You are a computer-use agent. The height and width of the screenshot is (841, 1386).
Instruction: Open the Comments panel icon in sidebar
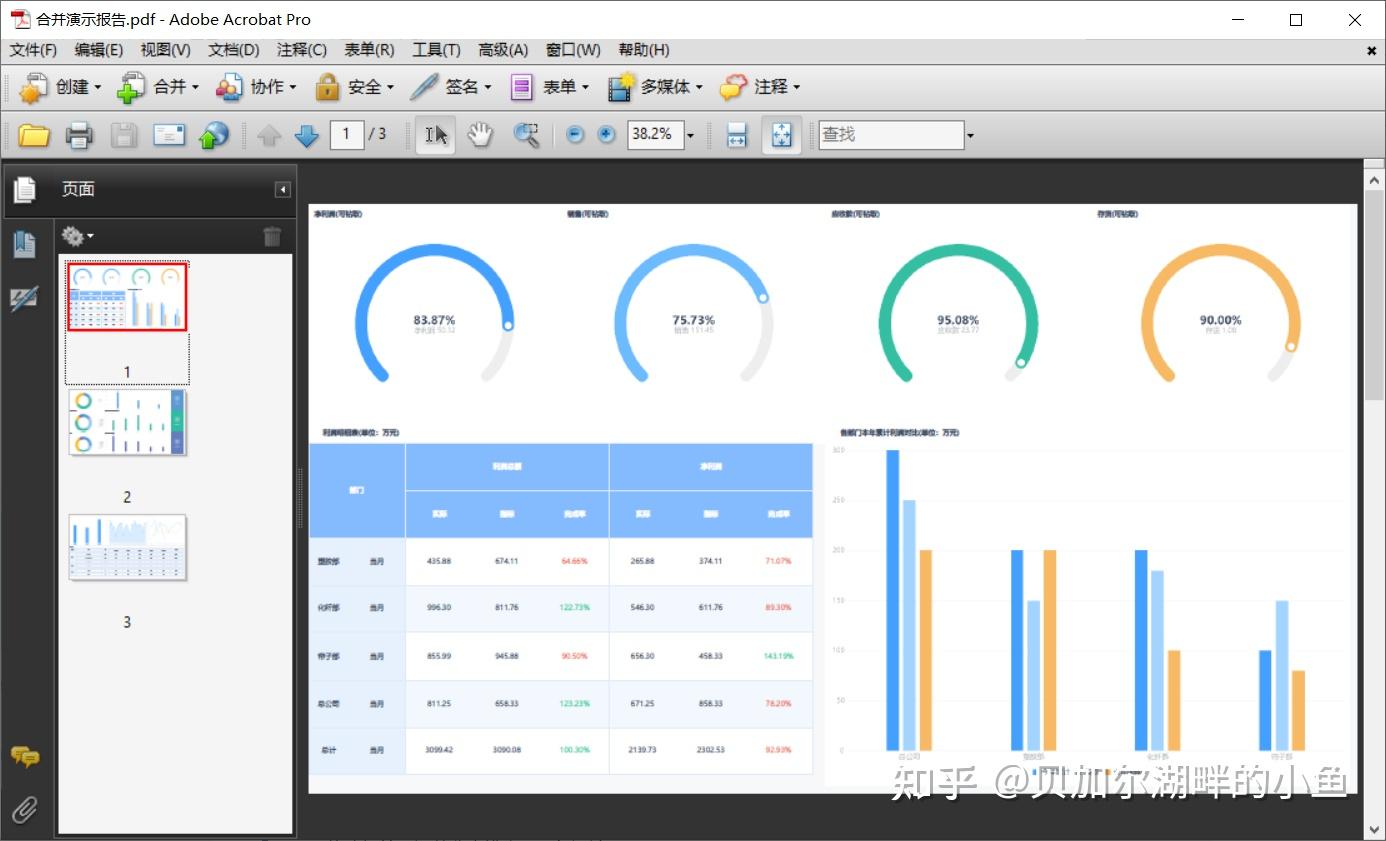point(25,758)
